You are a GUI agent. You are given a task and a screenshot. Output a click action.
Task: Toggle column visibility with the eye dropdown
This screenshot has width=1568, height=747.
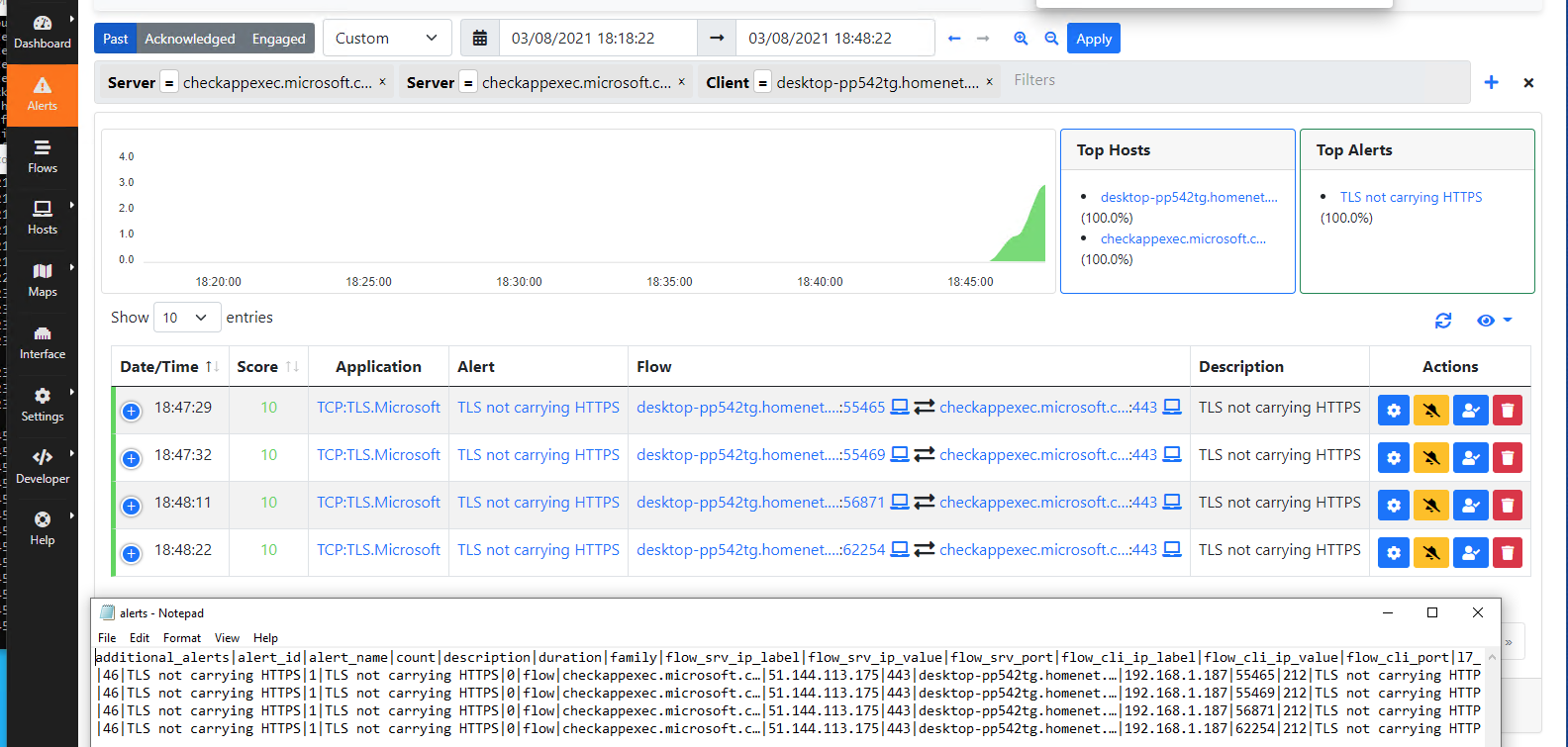tap(1494, 321)
